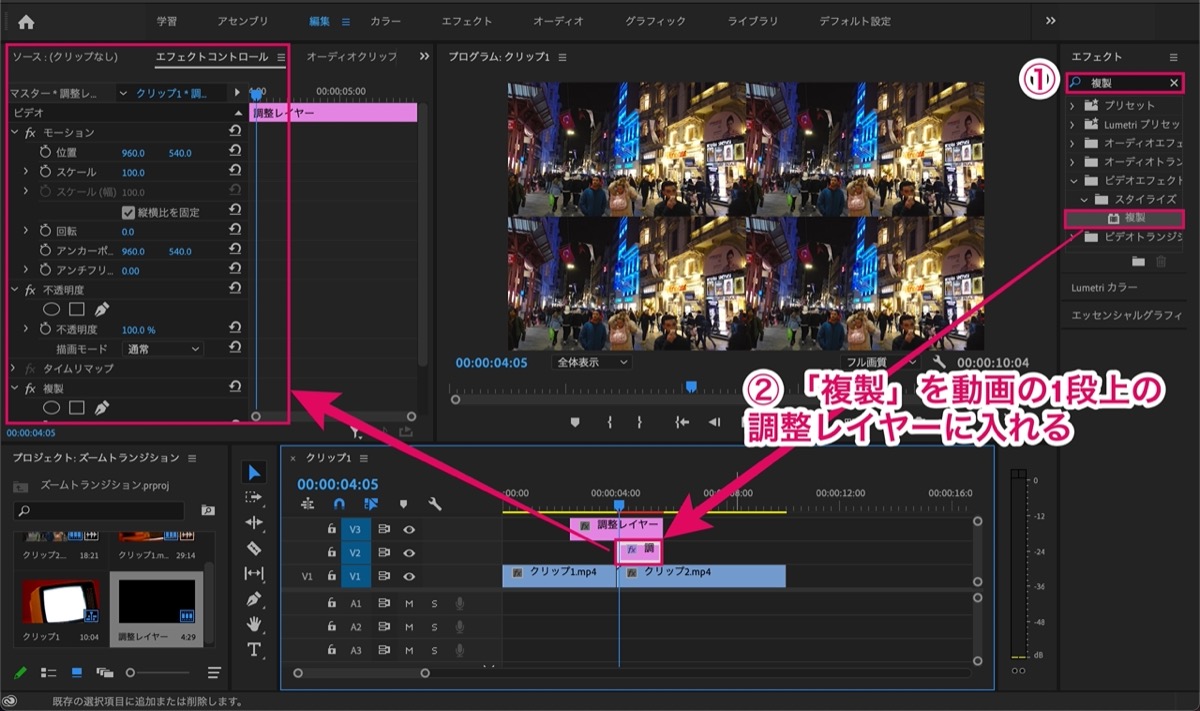
Task: Open timeline wrench settings icon
Action: [x=435, y=504]
